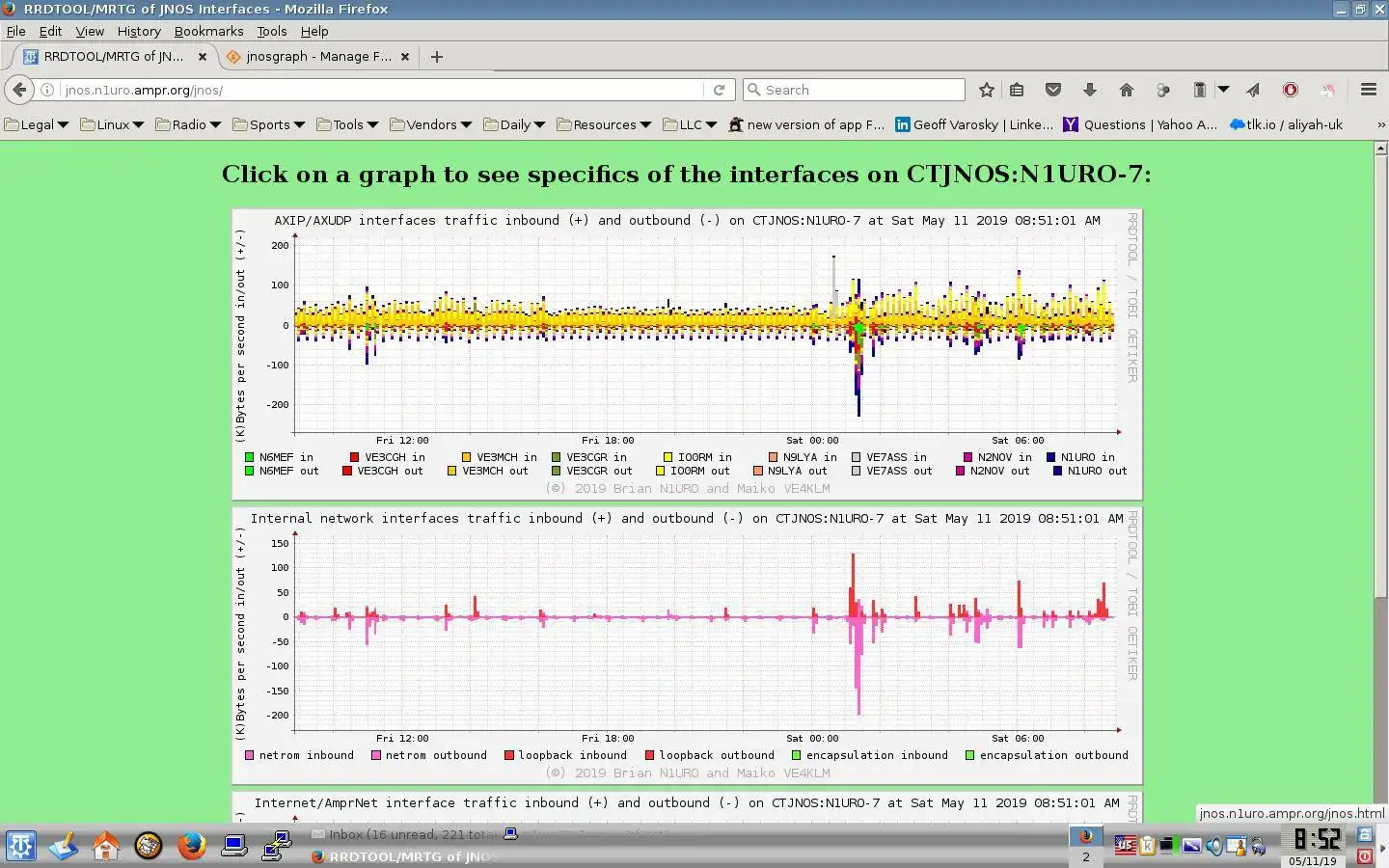This screenshot has width=1389, height=868.
Task: Close the RRDTOOL/MRTG tab
Action: (203, 57)
